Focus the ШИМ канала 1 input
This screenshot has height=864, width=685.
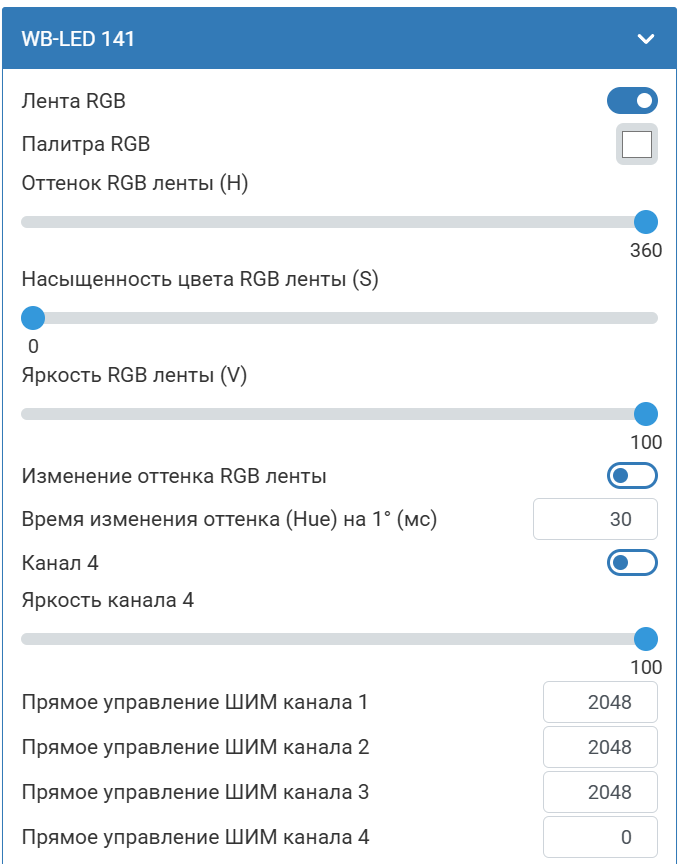[600, 702]
